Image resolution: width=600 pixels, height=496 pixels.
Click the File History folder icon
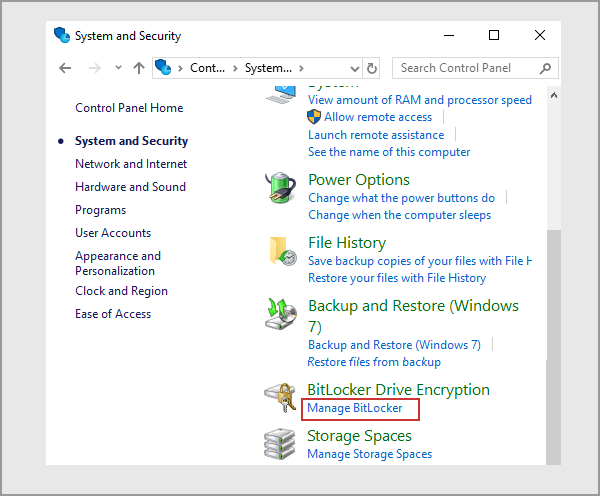282,251
